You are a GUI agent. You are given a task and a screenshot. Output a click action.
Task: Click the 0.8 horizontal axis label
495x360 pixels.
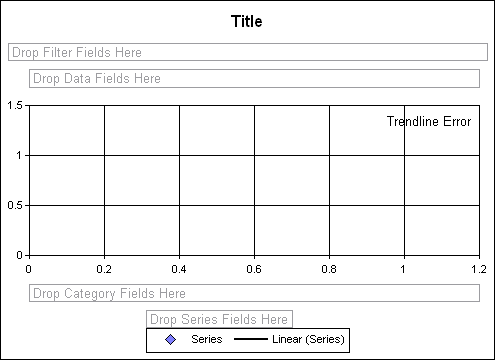click(329, 269)
